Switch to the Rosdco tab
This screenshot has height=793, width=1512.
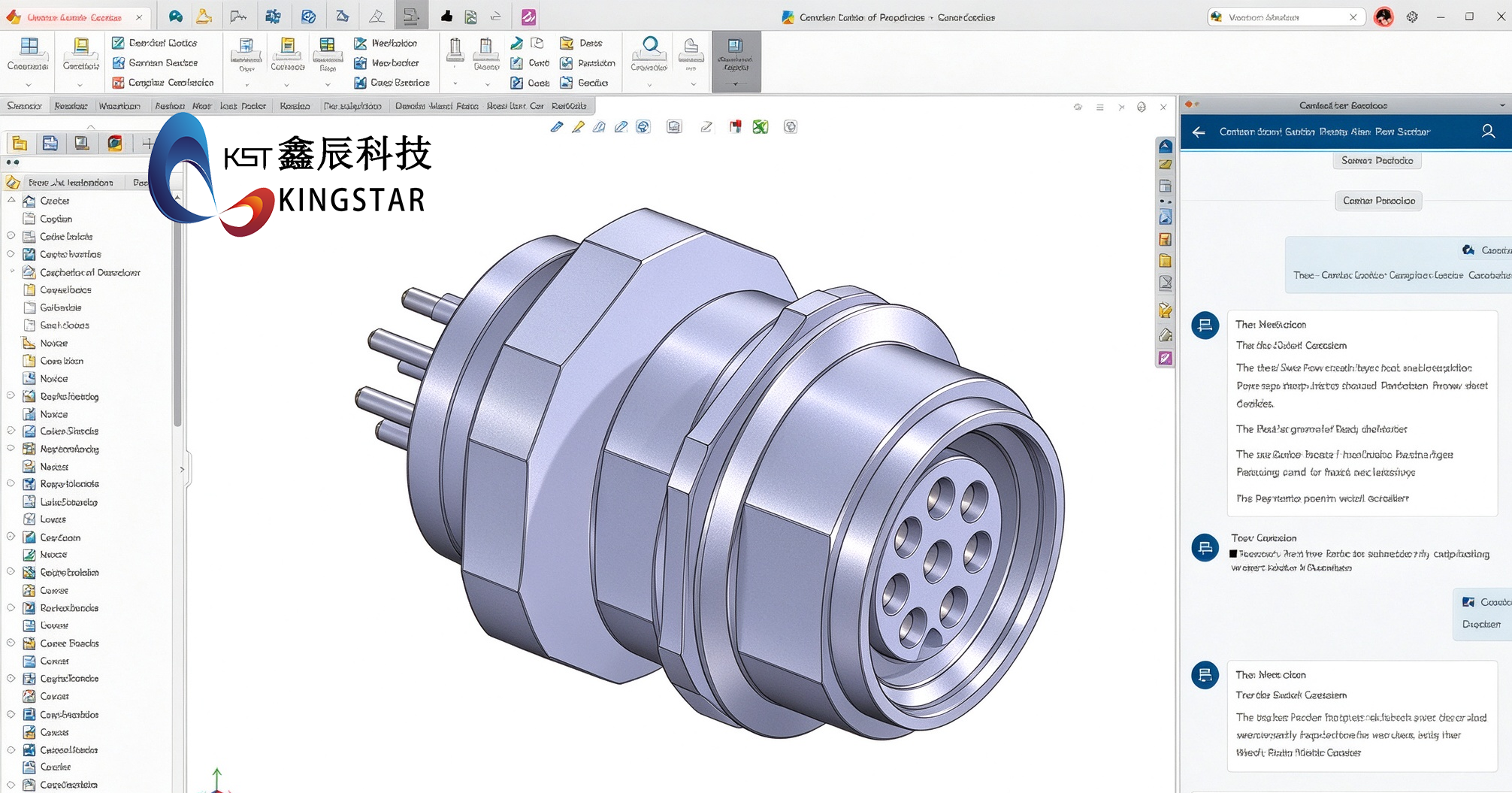tap(295, 106)
